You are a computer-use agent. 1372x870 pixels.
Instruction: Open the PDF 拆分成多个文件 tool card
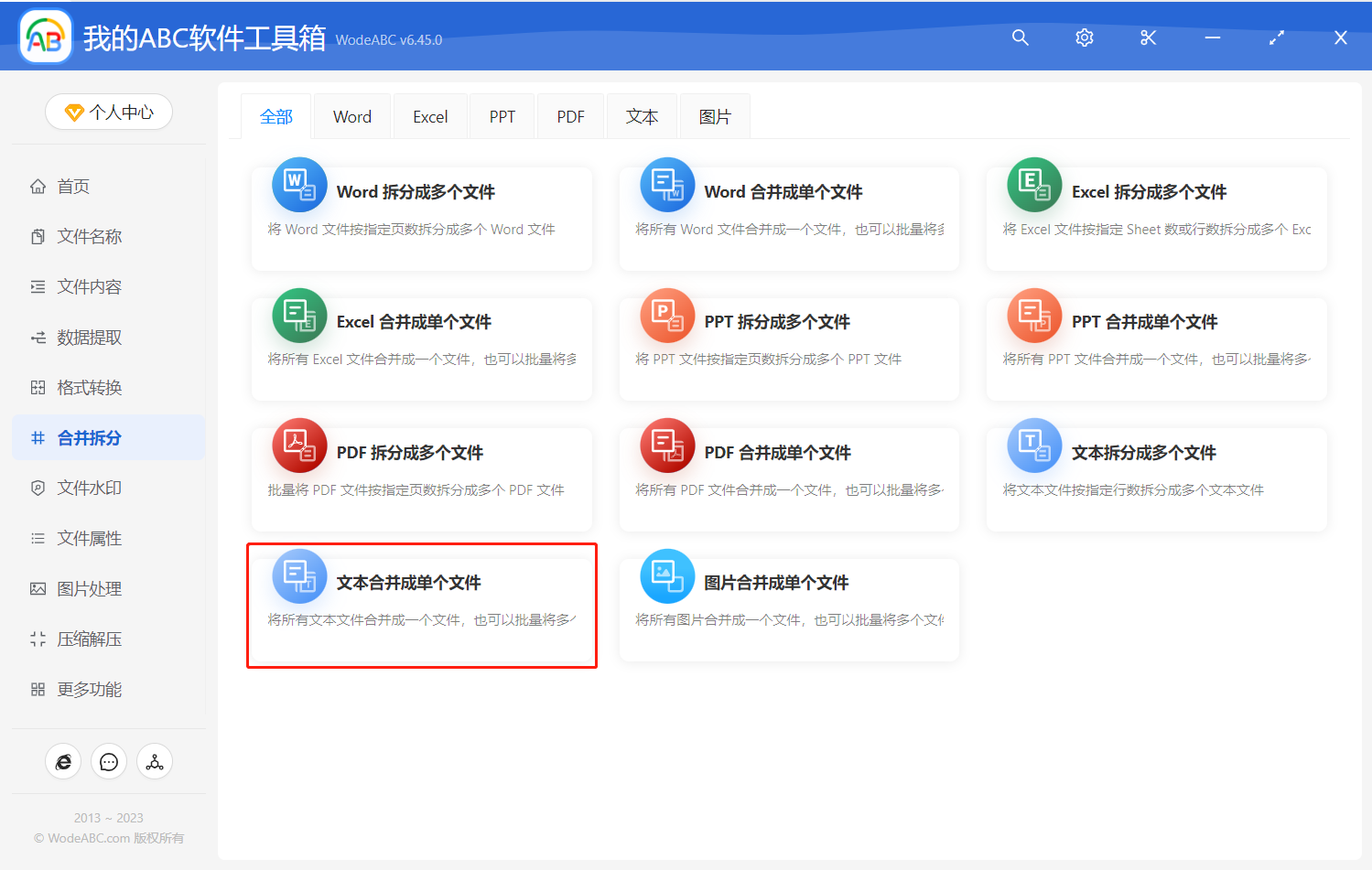tap(422, 476)
